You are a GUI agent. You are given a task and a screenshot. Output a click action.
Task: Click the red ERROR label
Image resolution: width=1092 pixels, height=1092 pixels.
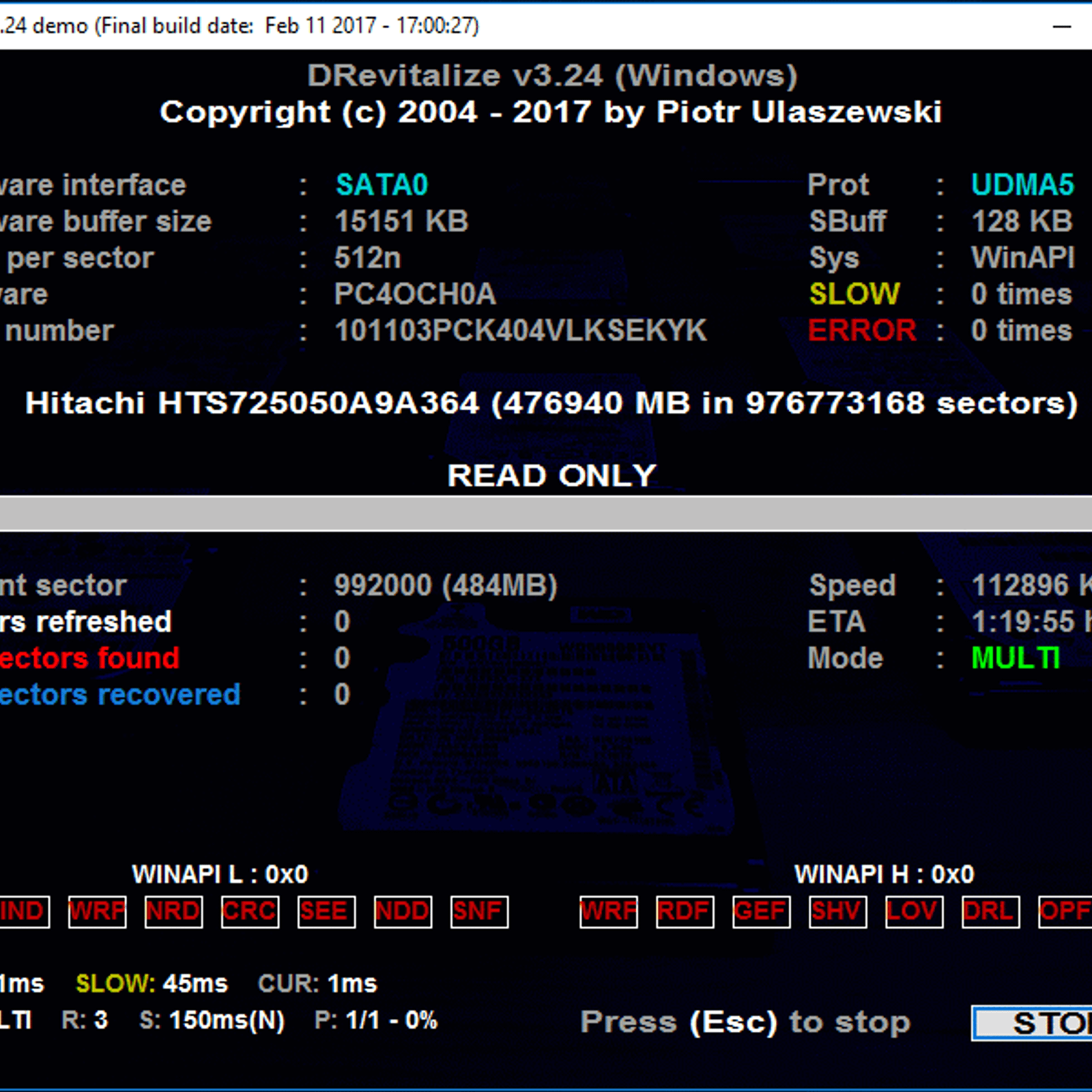[863, 330]
